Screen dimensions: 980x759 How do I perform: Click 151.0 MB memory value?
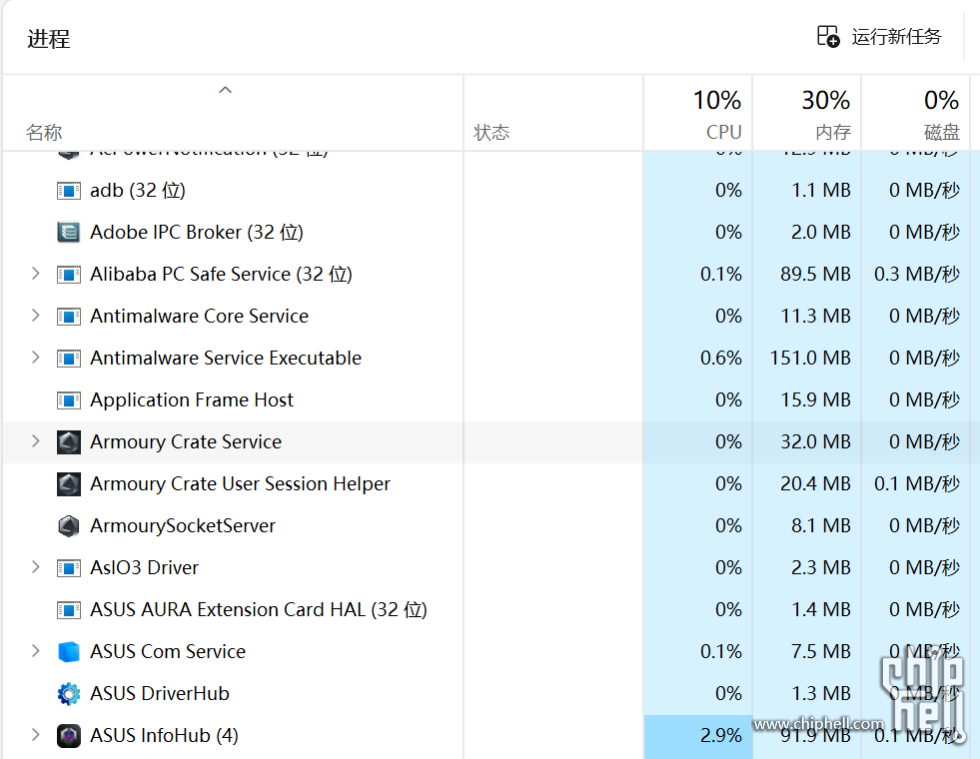810,358
